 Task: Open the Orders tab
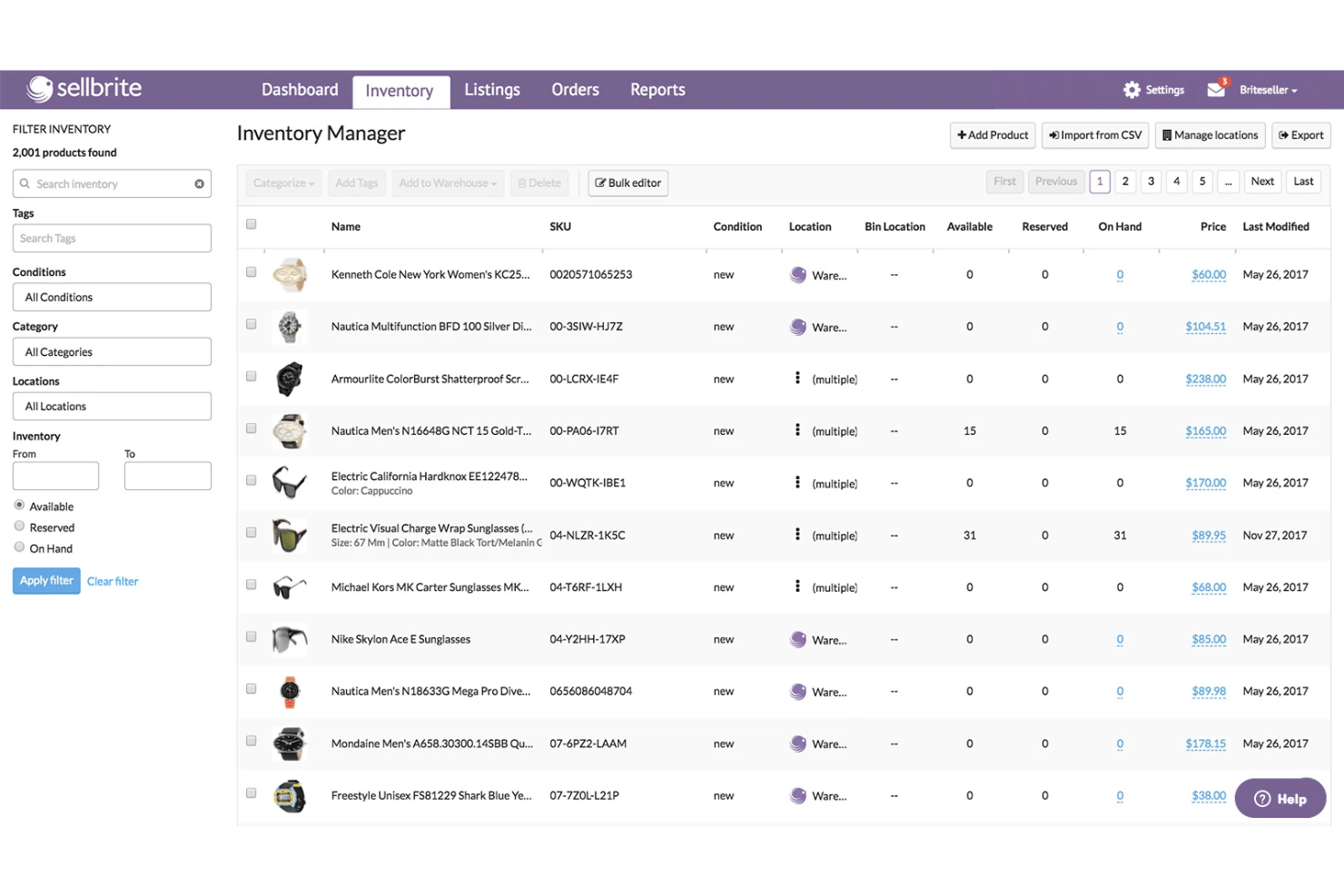[x=575, y=90]
